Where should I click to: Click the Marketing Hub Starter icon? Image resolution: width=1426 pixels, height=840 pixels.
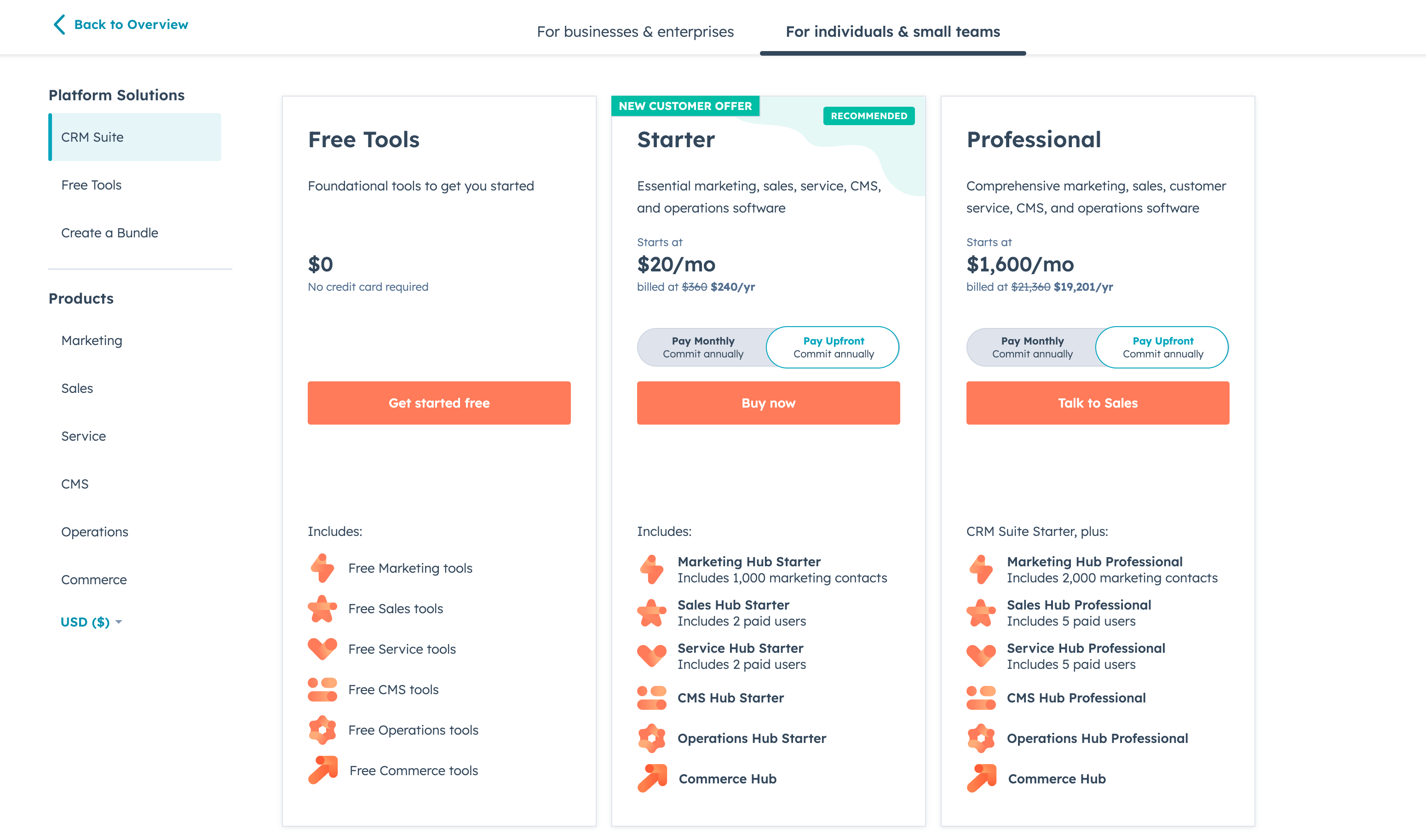[x=651, y=569]
